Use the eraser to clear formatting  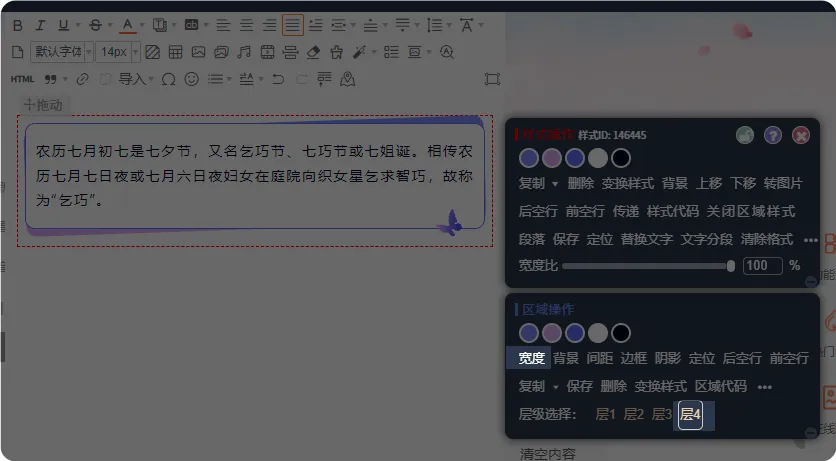(314, 52)
